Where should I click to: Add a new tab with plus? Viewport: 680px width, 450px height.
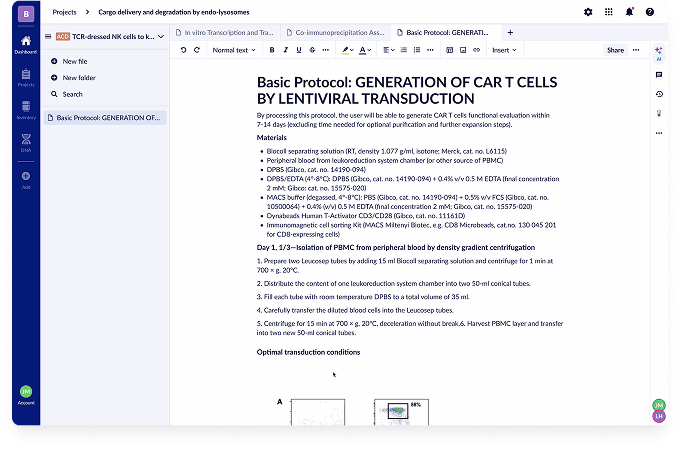[510, 33]
